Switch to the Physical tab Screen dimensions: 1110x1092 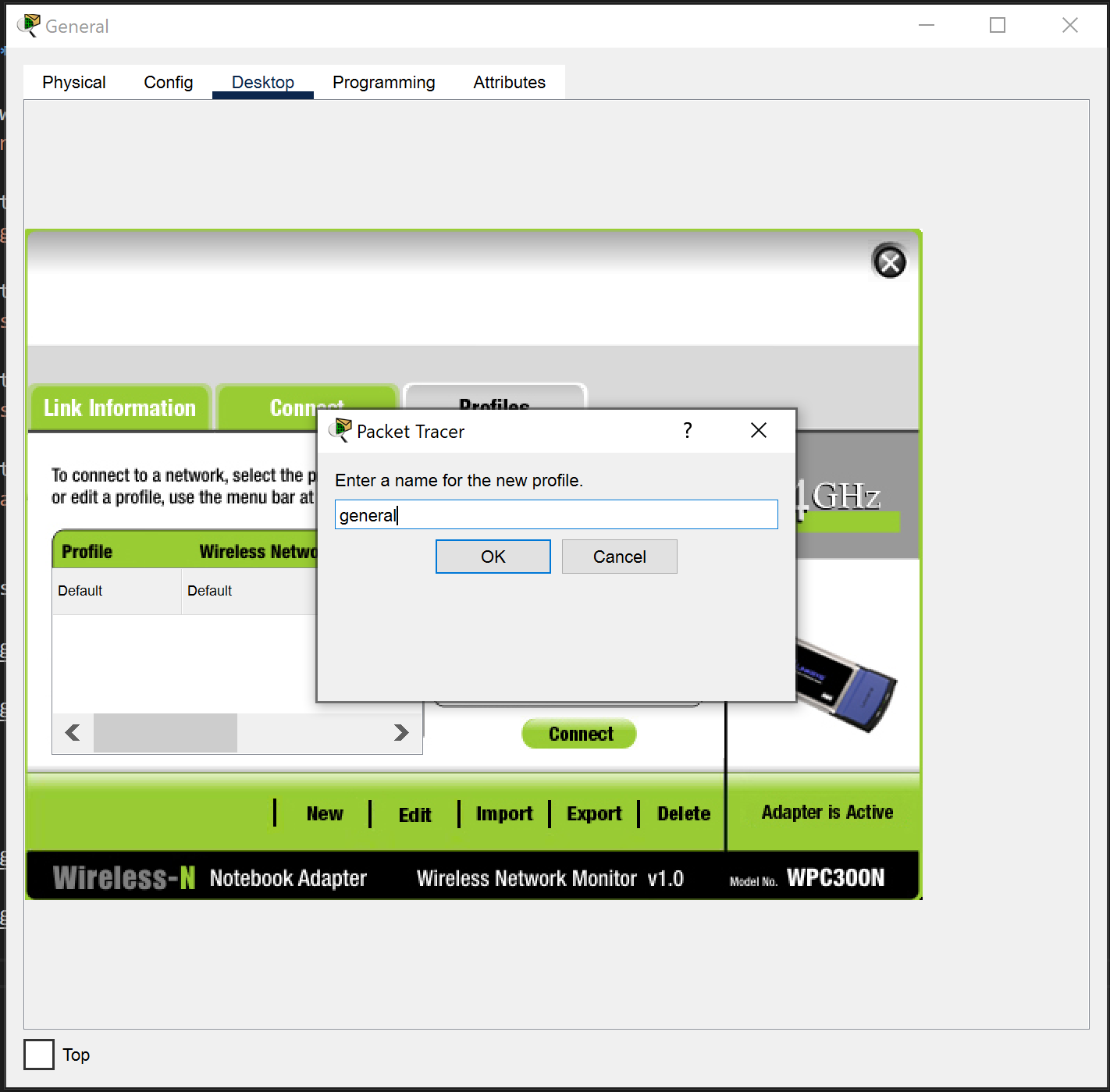[73, 83]
